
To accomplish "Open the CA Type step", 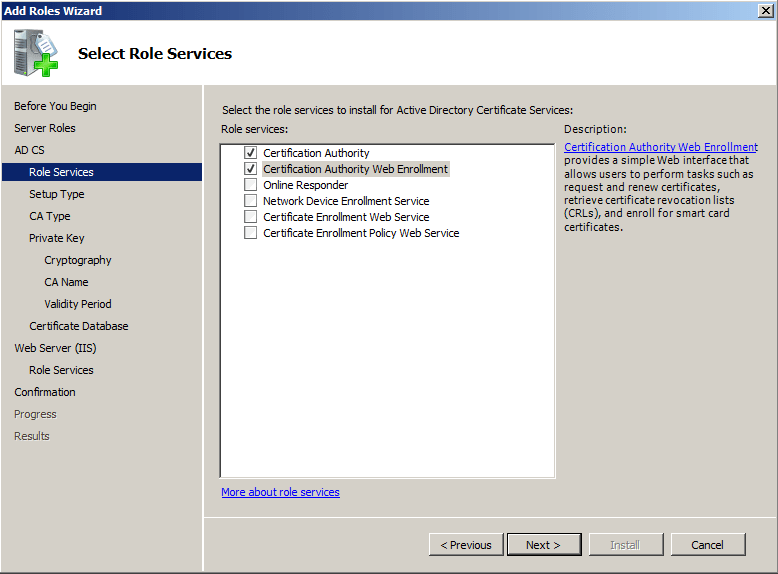I will point(50,216).
